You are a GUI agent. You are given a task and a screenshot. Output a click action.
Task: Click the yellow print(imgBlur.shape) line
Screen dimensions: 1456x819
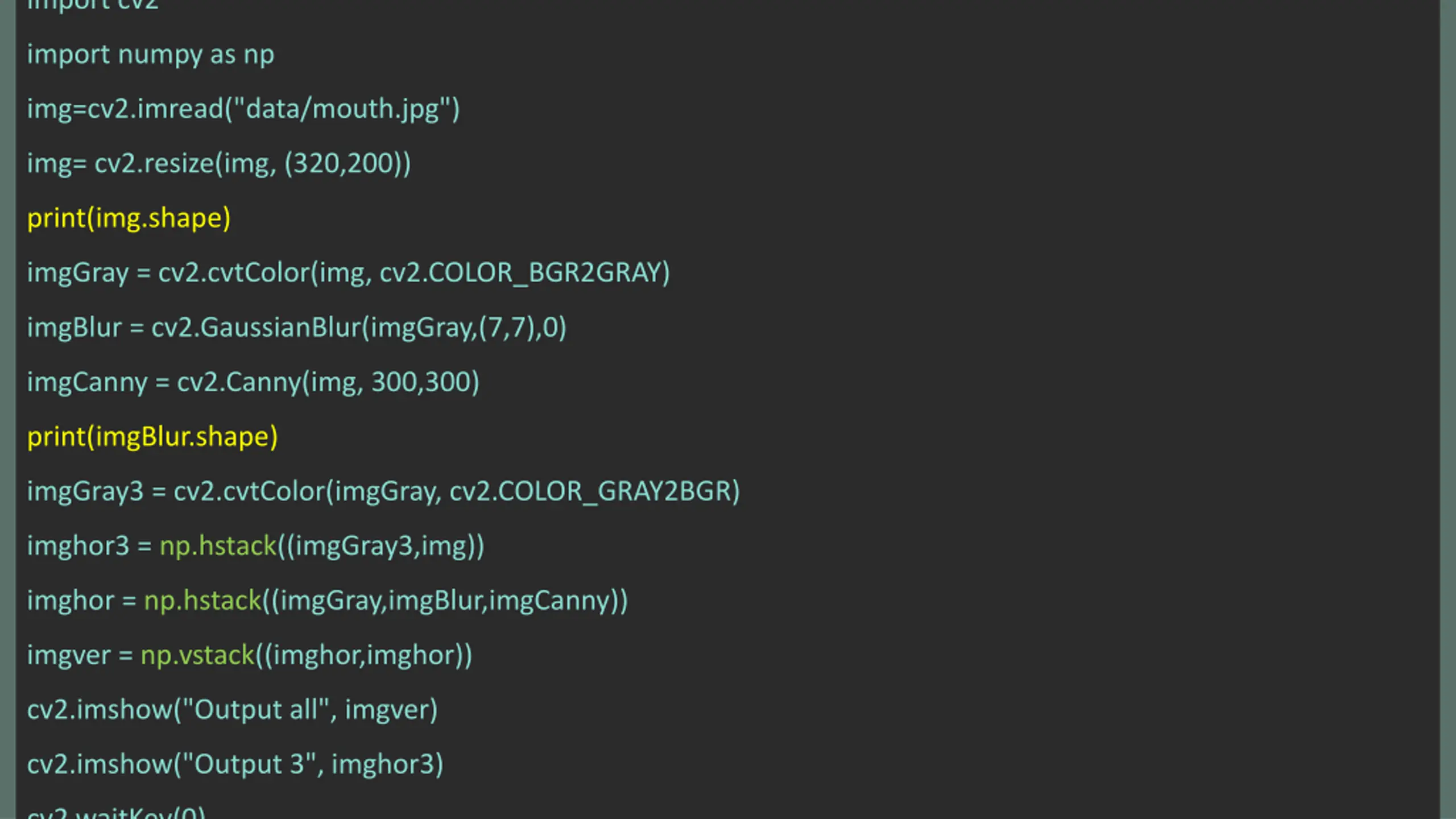(x=152, y=437)
